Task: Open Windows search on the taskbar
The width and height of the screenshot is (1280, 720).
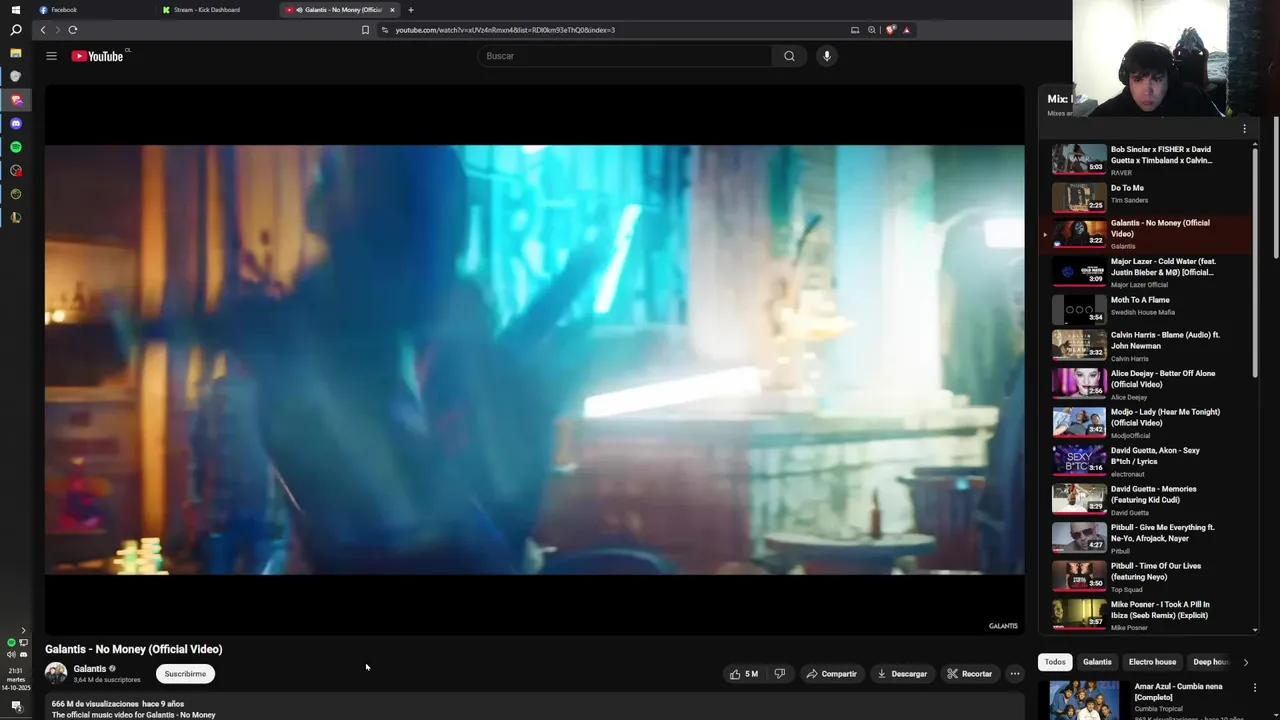Action: (x=16, y=30)
